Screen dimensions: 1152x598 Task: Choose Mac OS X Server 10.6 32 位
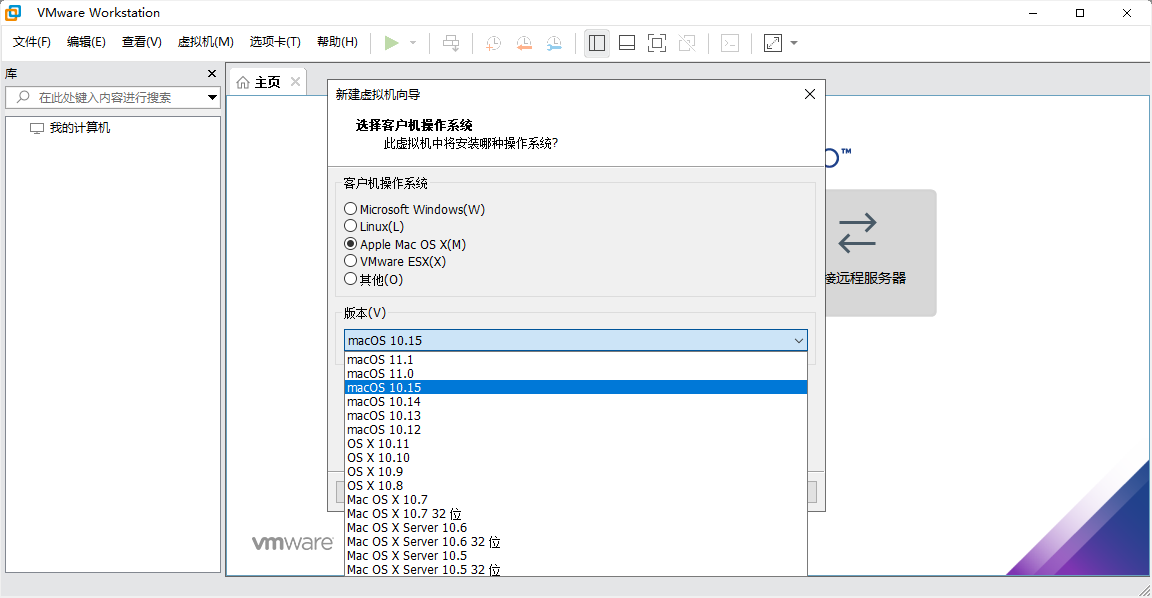point(576,541)
